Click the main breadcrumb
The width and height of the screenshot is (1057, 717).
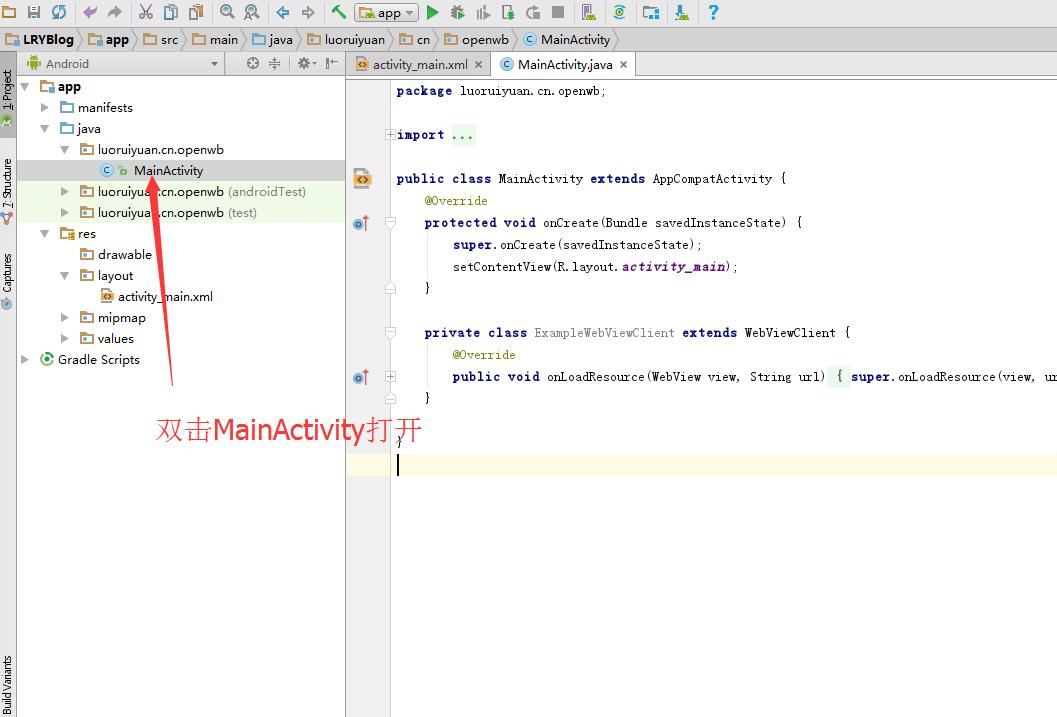coord(215,40)
